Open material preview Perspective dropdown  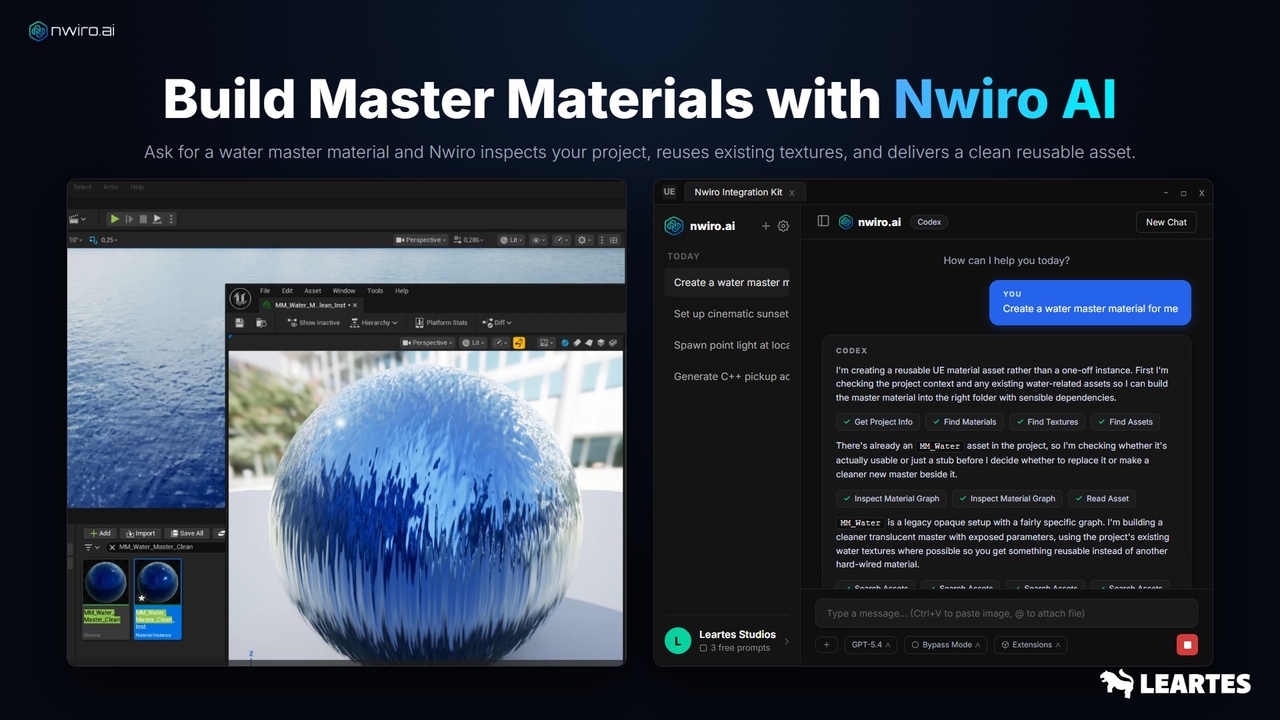[x=428, y=343]
